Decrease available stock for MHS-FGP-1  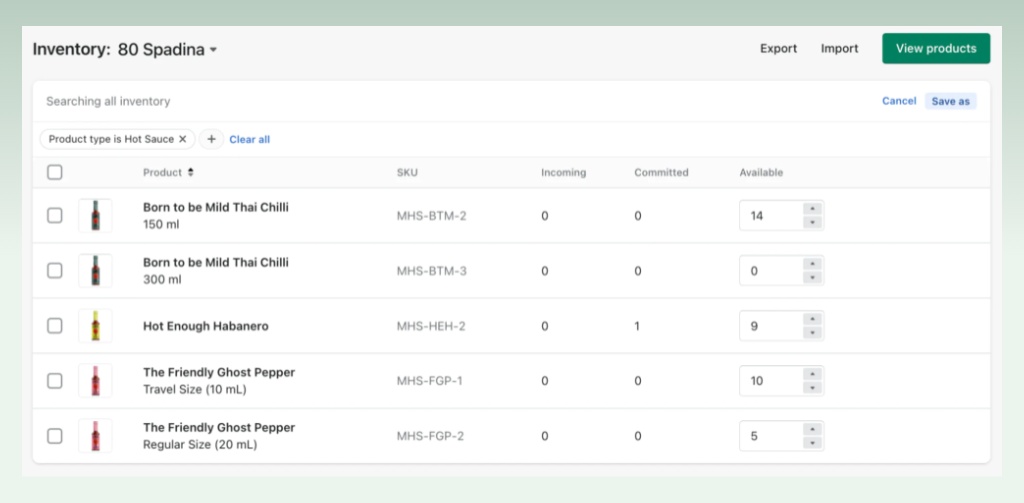tap(812, 388)
